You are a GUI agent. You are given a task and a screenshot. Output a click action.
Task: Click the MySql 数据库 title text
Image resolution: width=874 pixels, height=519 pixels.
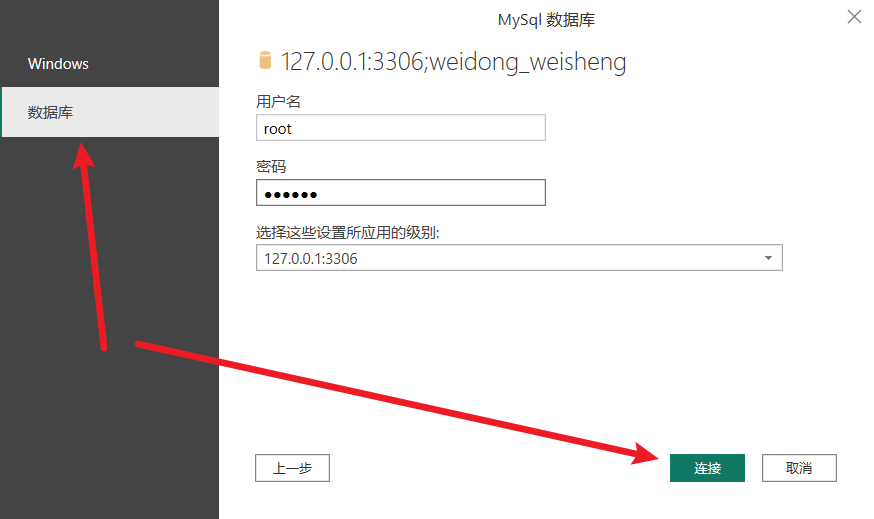[546, 20]
